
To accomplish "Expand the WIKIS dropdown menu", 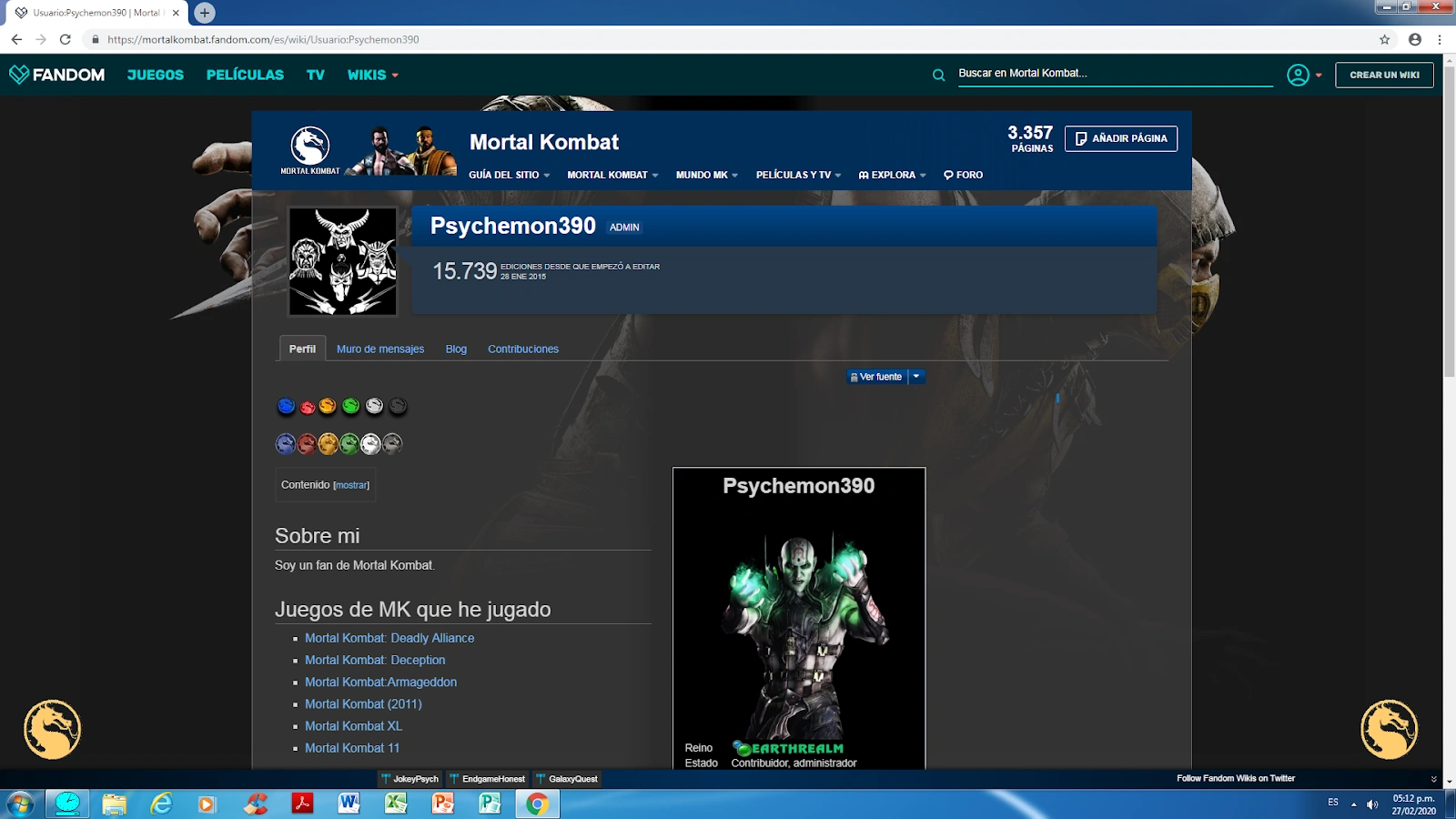I will pos(373,75).
